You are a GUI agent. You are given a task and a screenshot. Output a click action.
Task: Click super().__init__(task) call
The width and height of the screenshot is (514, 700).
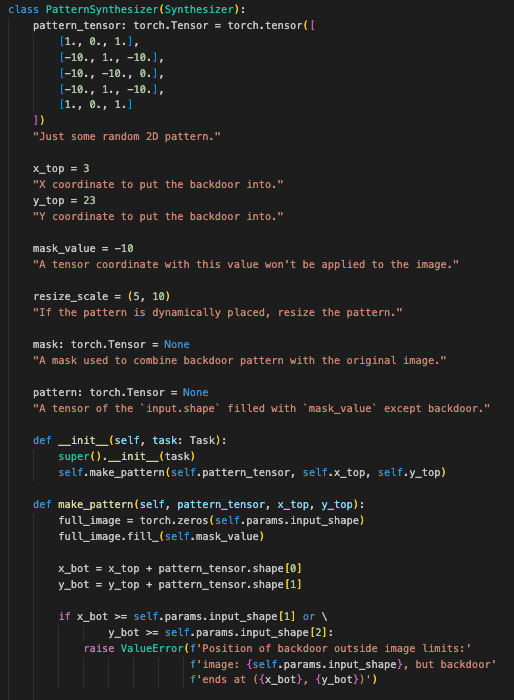click(127, 456)
